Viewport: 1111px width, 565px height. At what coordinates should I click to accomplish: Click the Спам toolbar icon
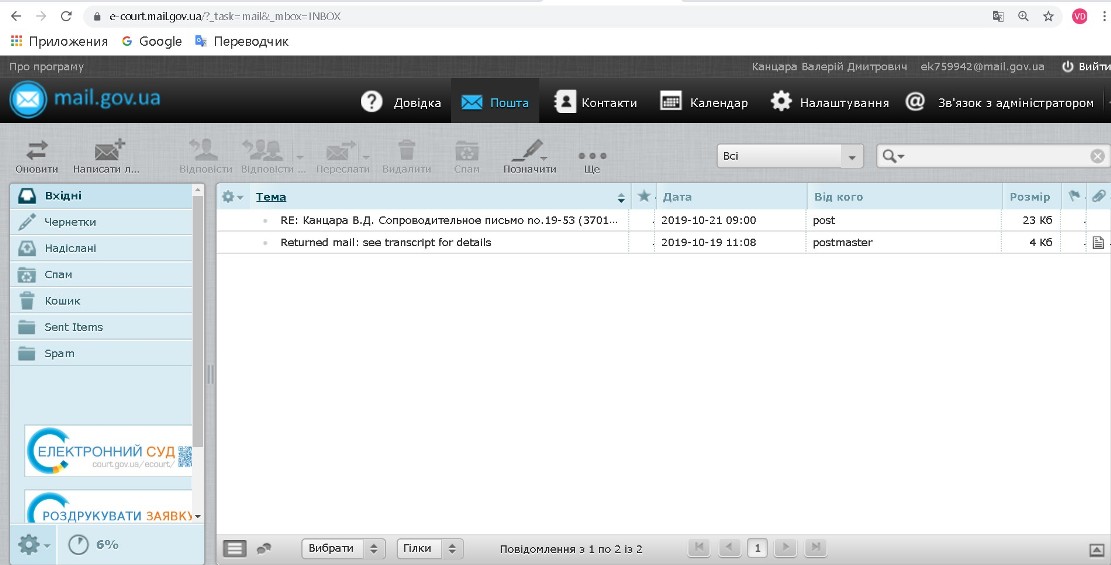(467, 156)
